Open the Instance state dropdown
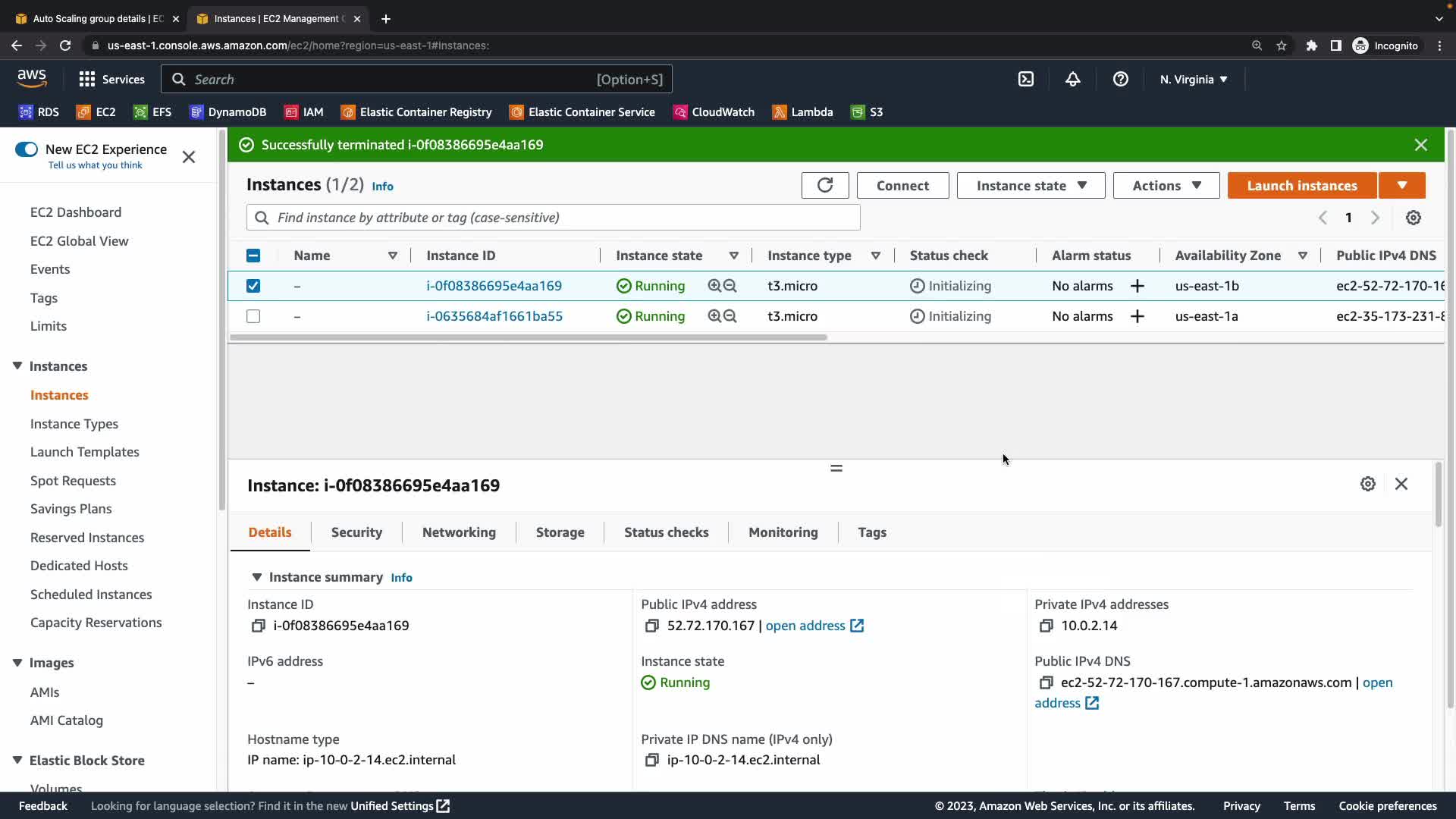1456x819 pixels. (x=1031, y=185)
